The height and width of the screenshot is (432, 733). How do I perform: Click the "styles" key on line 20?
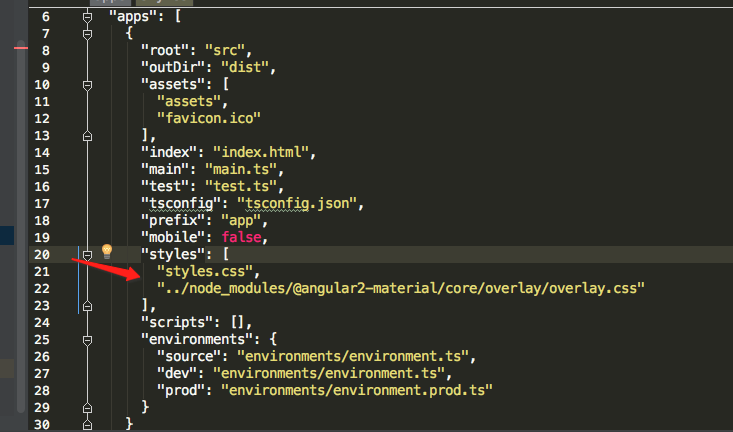[x=173, y=254]
